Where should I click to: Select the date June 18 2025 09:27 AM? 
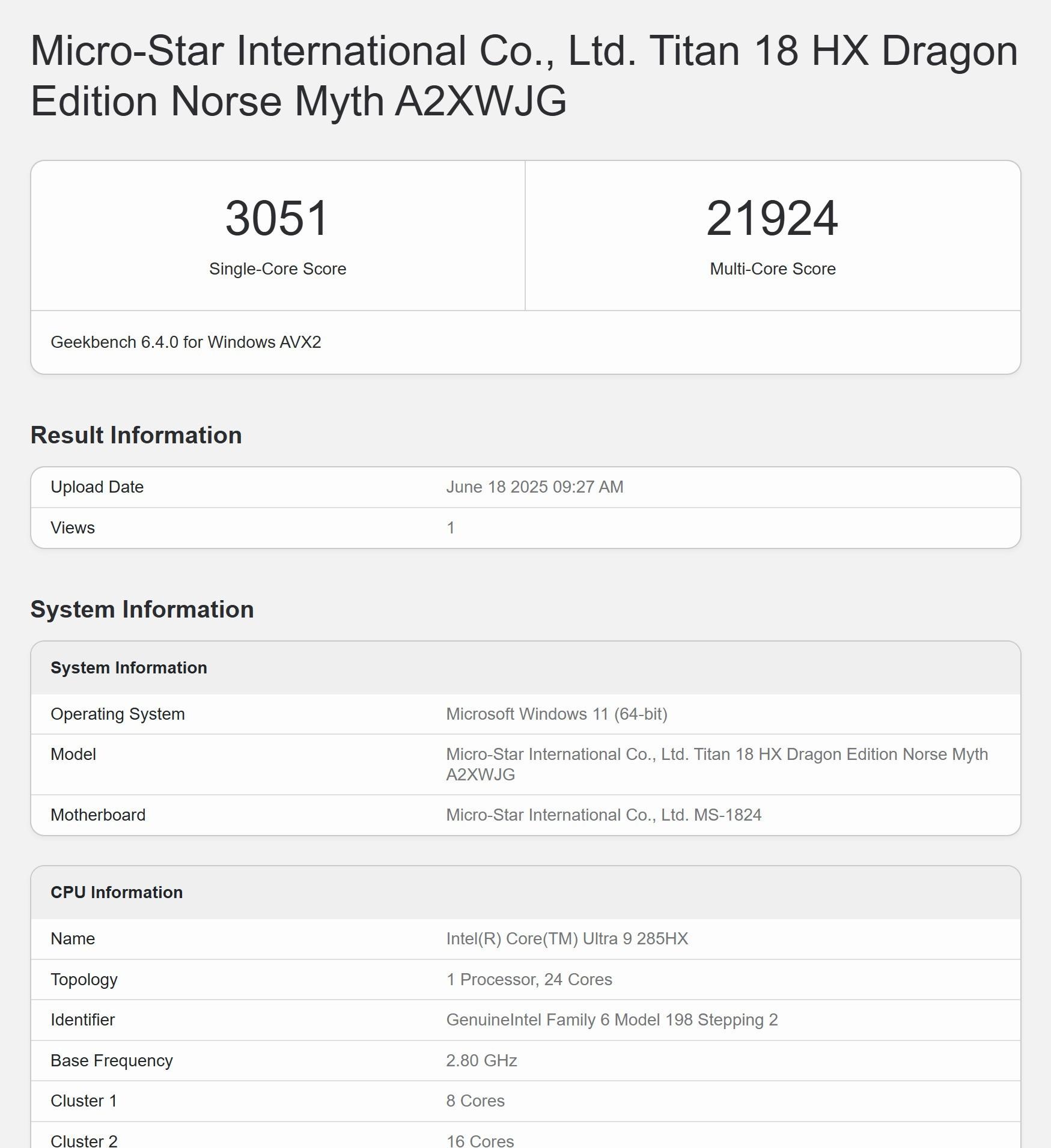(535, 487)
